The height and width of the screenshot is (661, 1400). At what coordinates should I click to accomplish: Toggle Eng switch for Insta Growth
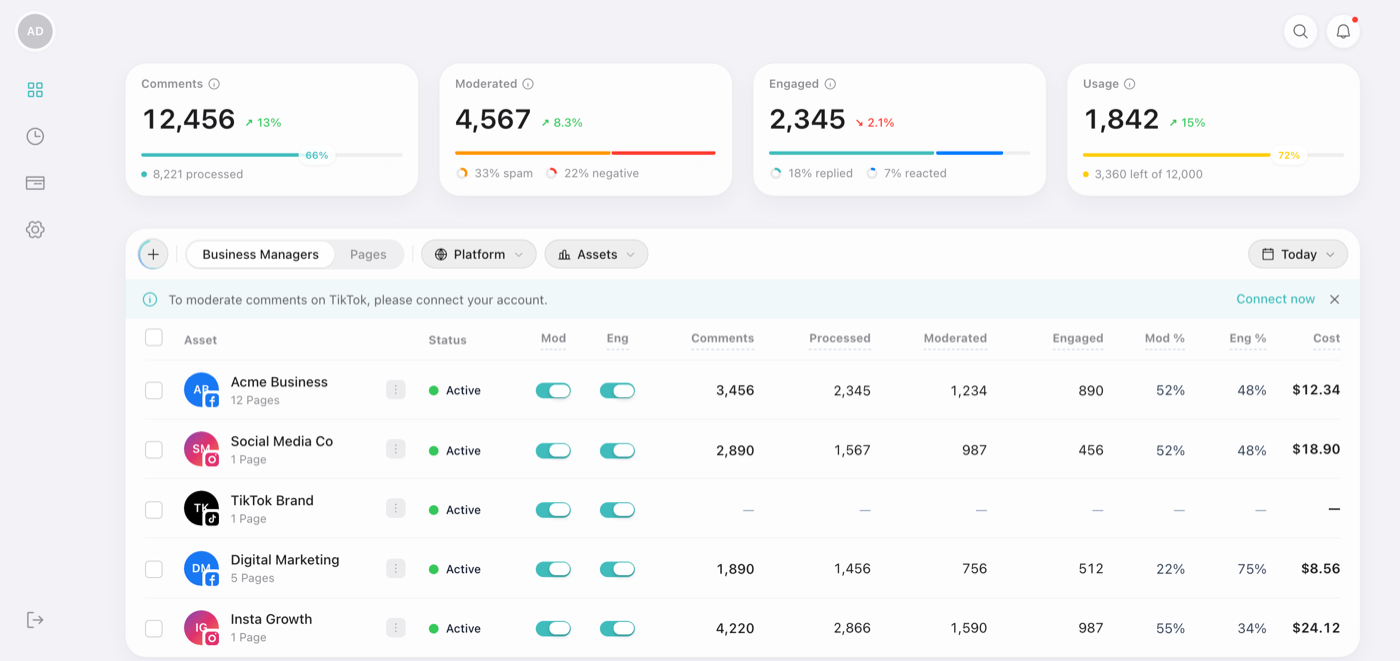point(617,628)
